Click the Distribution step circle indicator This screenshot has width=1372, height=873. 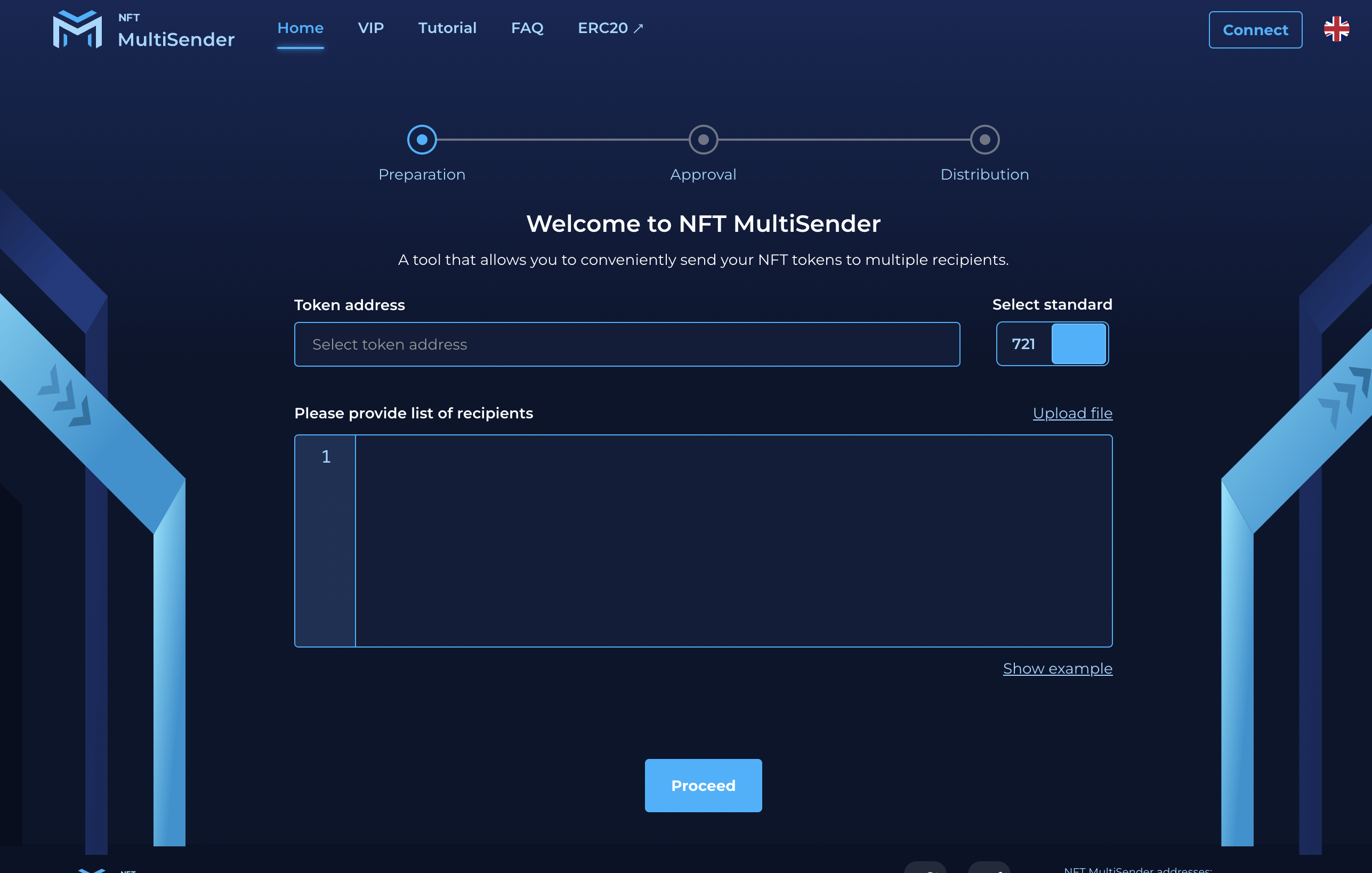[x=984, y=140]
